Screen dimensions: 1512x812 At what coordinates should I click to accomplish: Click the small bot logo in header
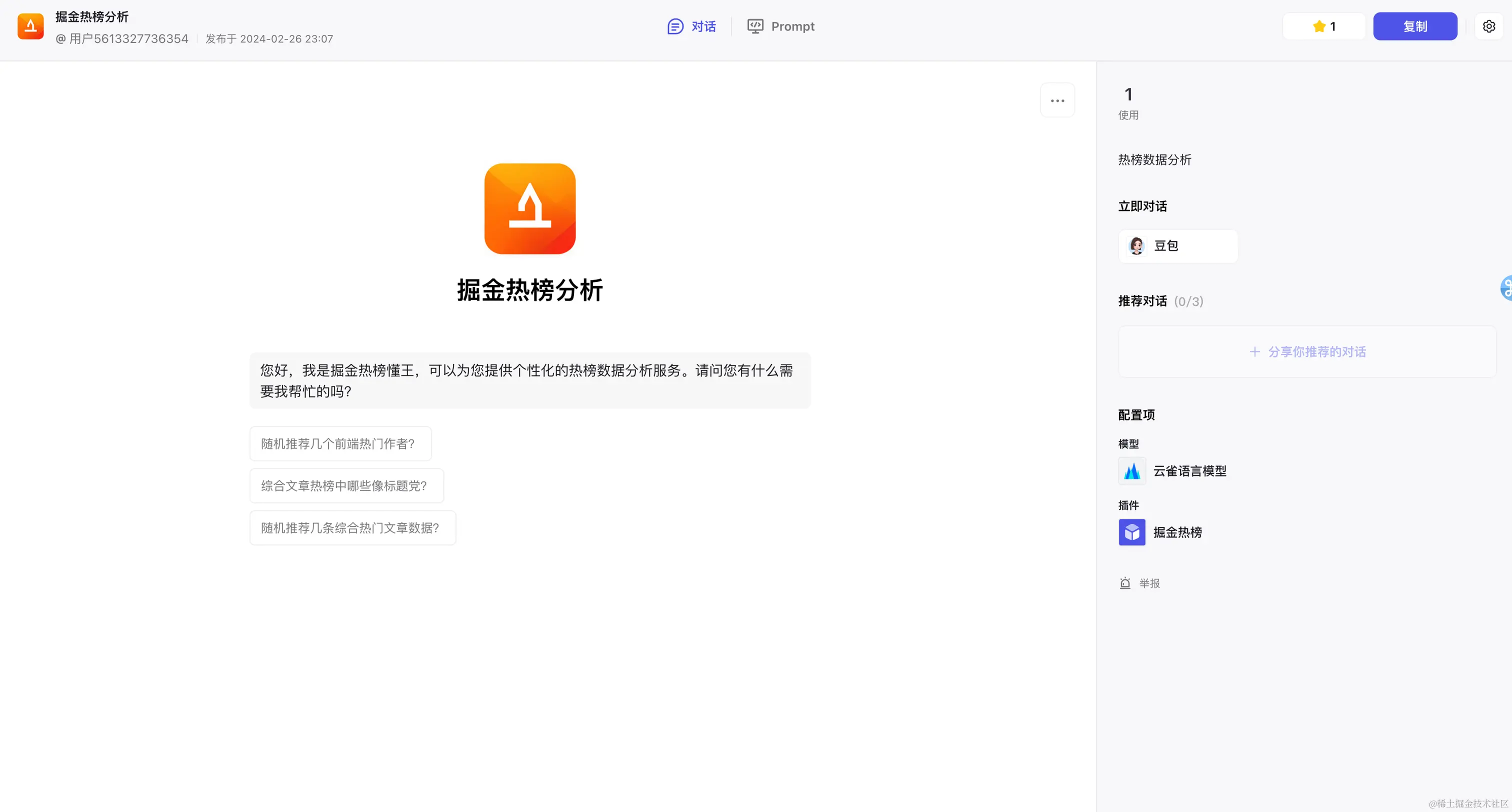30,26
